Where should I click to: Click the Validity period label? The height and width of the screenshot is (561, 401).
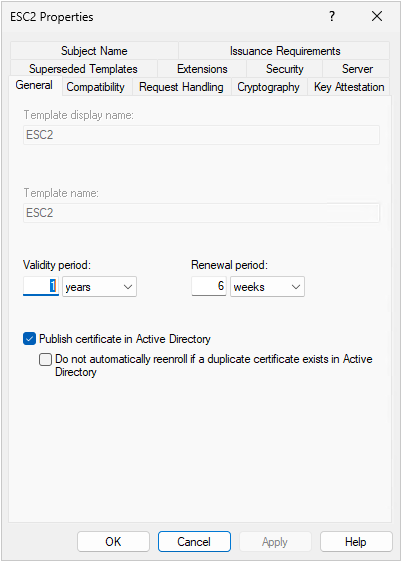57,265
